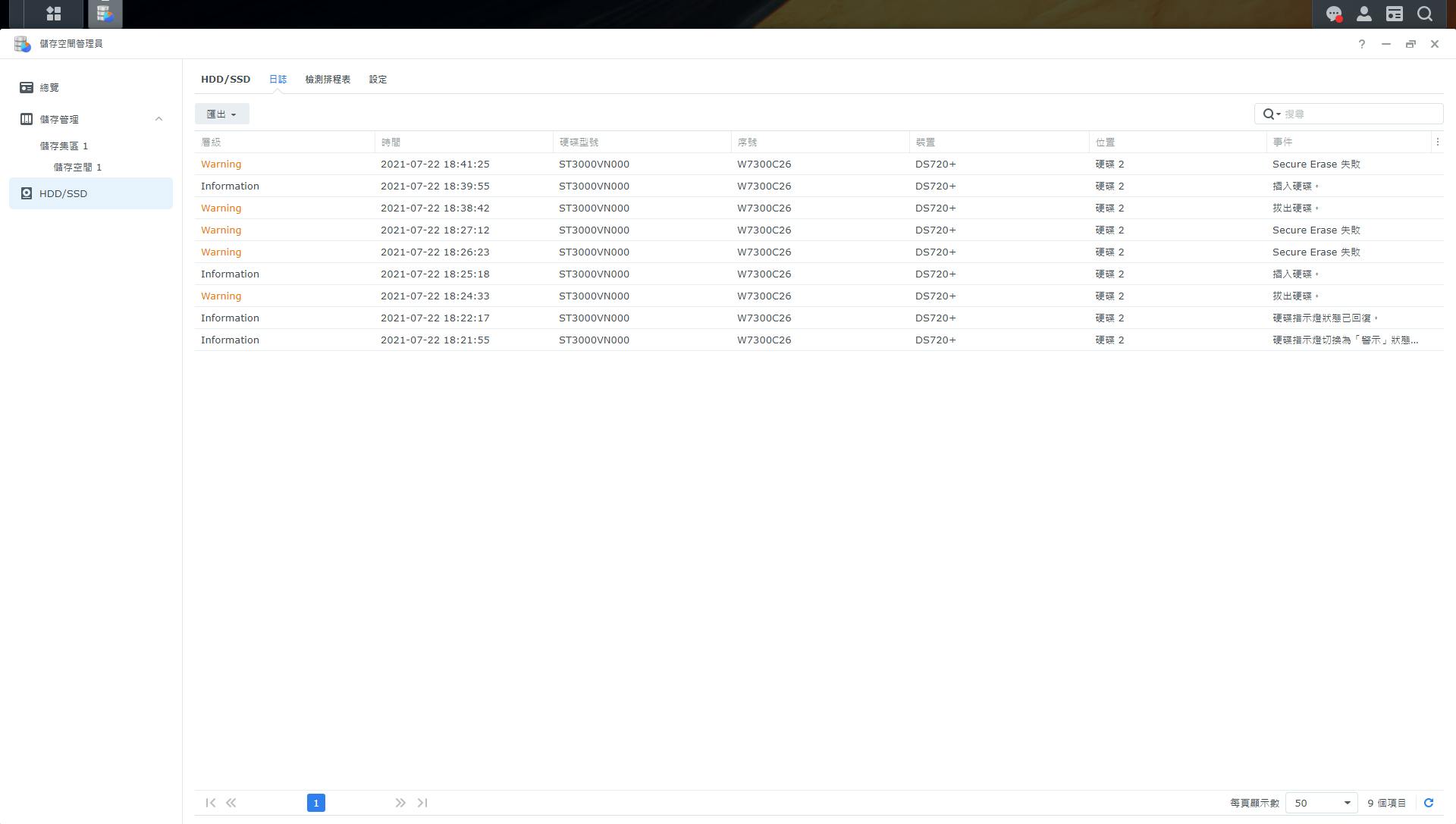Collapse the 儲存管理 section
Image resolution: width=1456 pixels, height=824 pixels.
click(158, 119)
